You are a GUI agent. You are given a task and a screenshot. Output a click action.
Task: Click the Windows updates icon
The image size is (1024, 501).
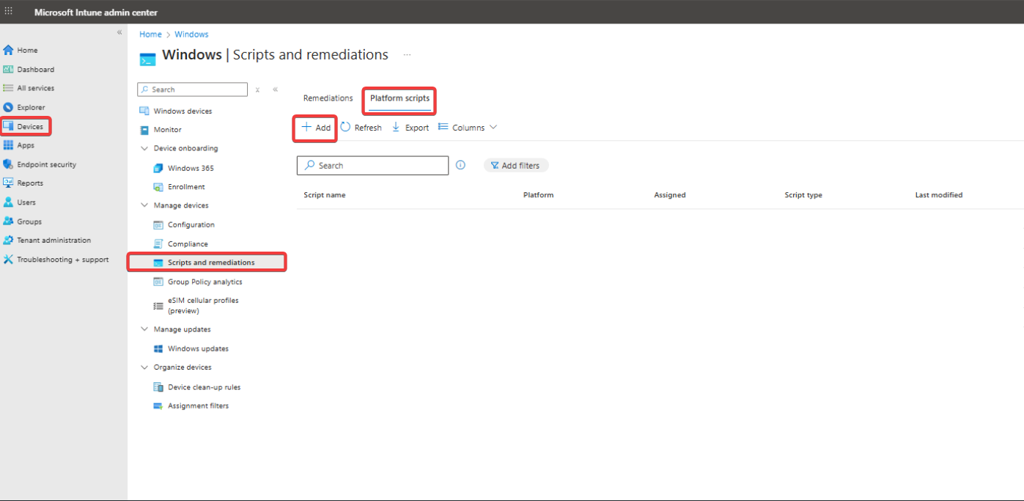[x=157, y=349]
